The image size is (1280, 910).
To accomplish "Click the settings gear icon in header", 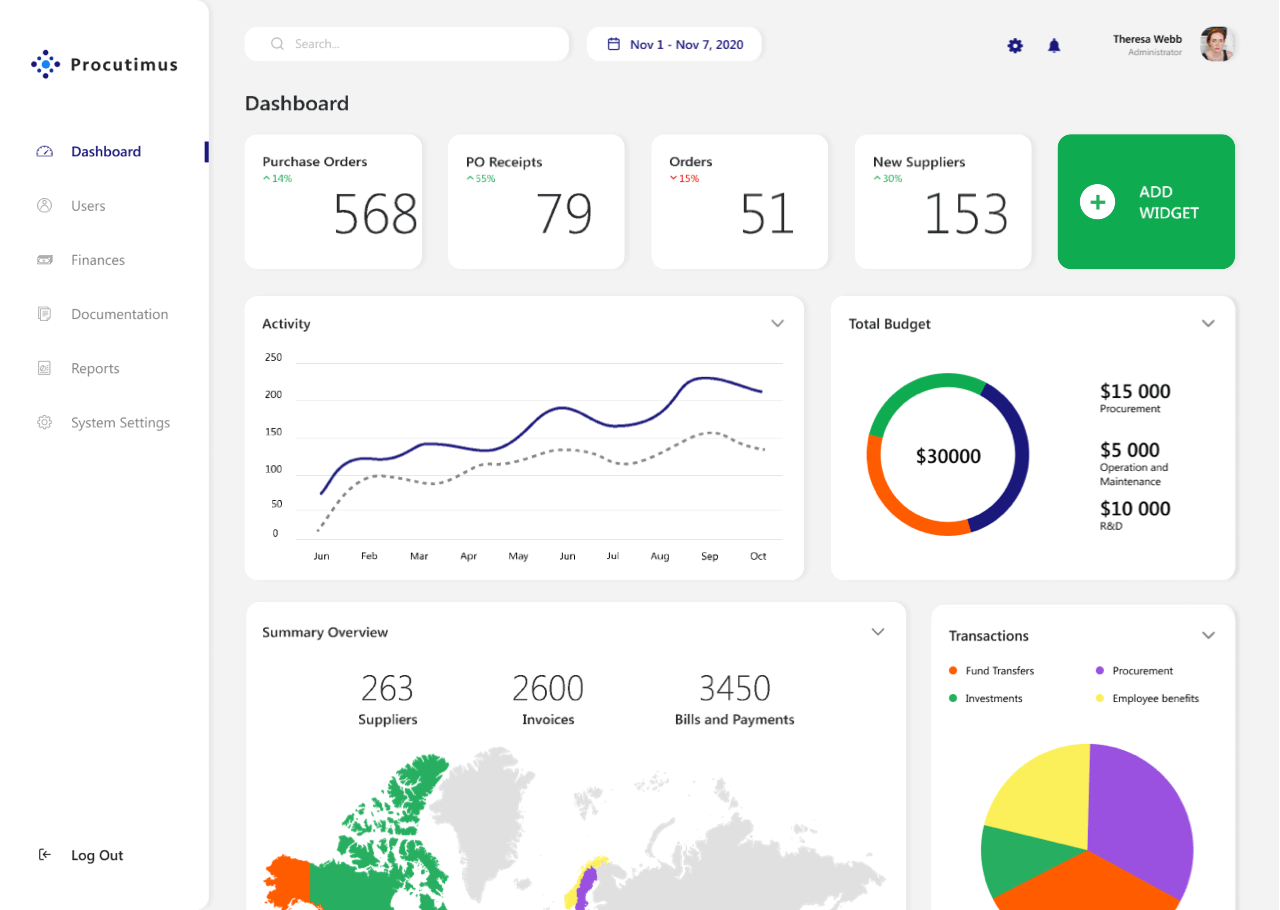I will 1015,45.
